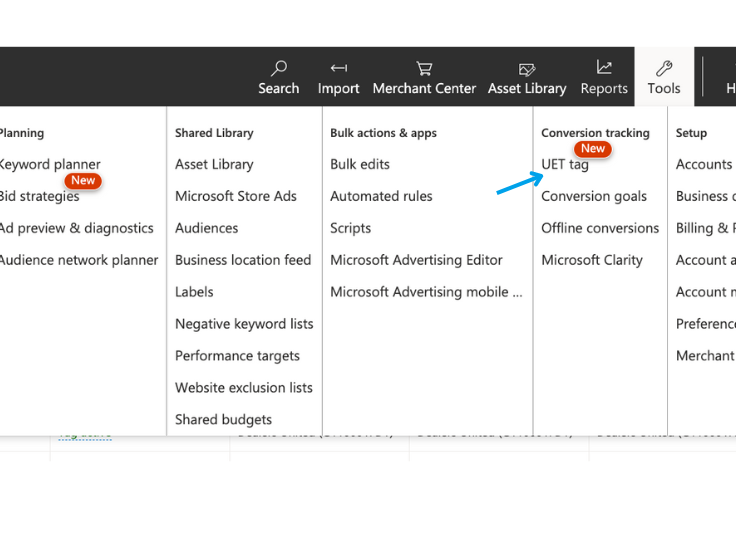The image size is (736, 552).
Task: Open Ad preview & diagnostics
Action: [x=77, y=228]
